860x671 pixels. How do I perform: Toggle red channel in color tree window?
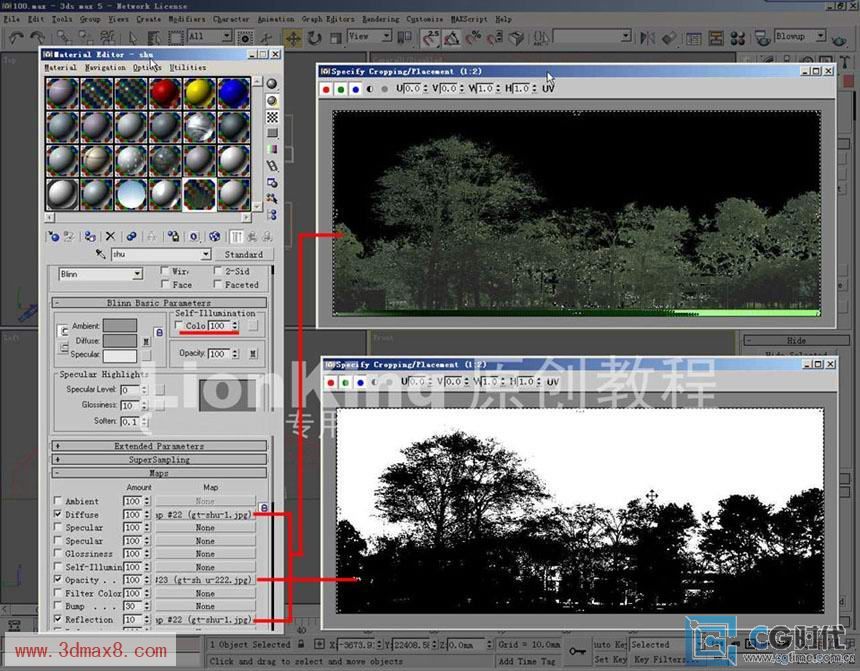click(x=326, y=89)
